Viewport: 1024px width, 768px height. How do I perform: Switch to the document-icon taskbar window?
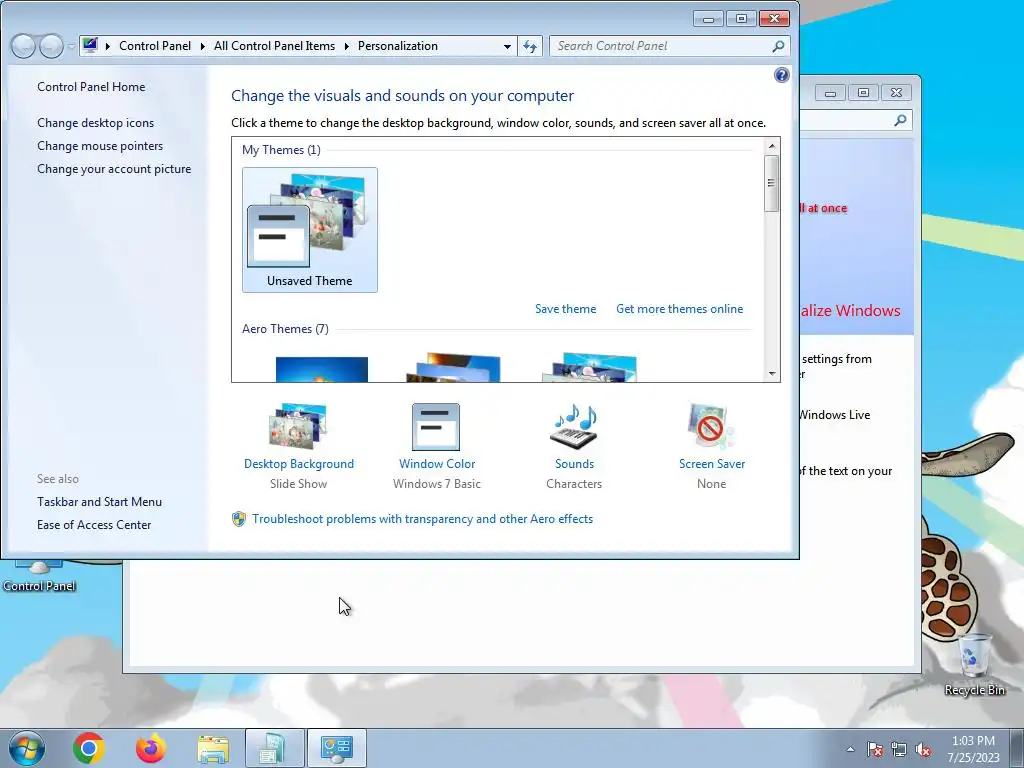[x=275, y=748]
